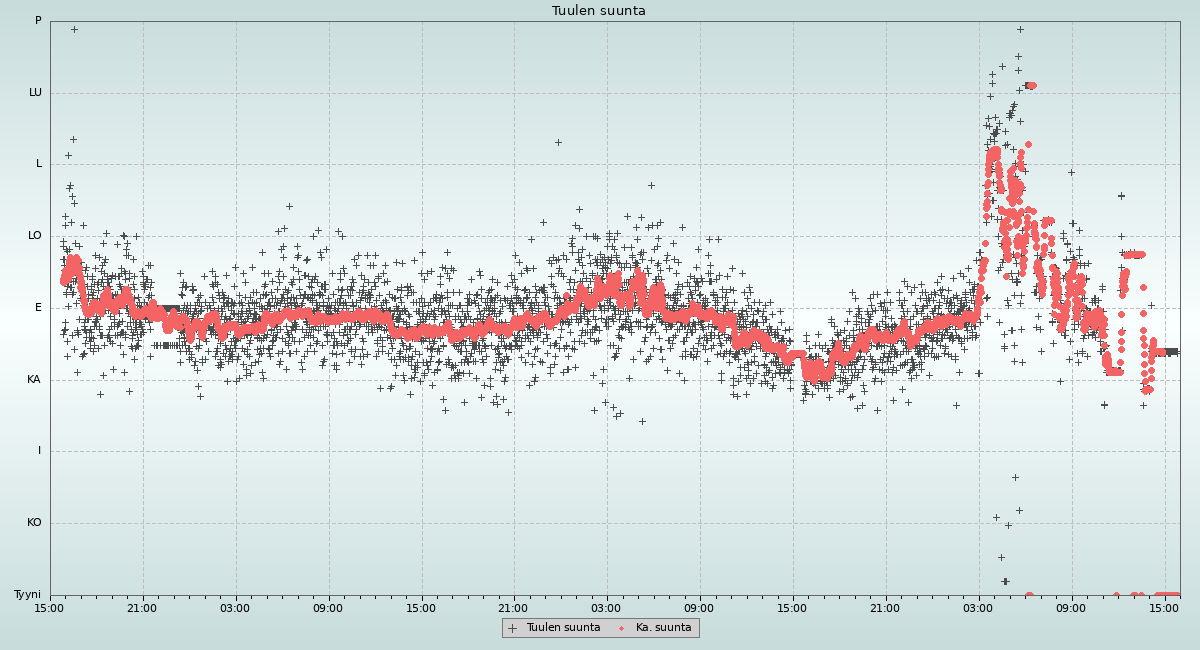The width and height of the screenshot is (1200, 650).
Task: Select the "KO" y-axis label
Action: 34,523
